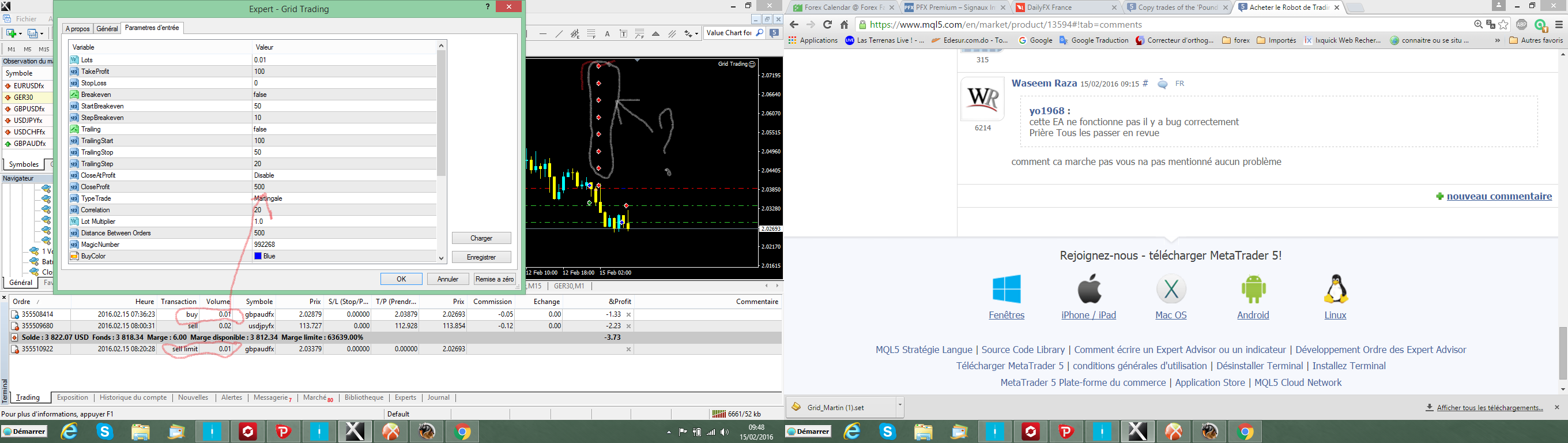
Task: Close order 355508414 with its x button
Action: pyautogui.click(x=629, y=314)
